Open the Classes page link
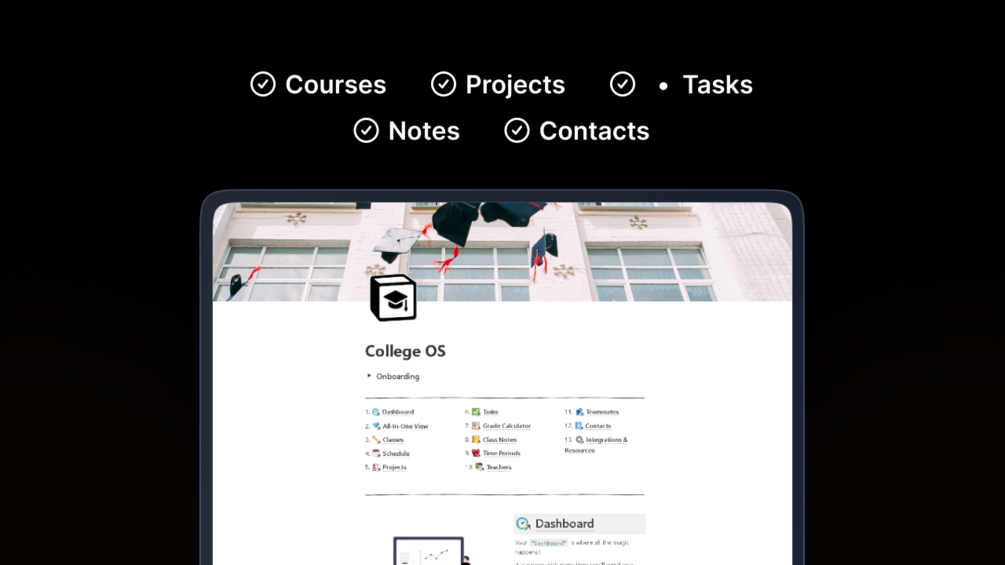 point(393,439)
